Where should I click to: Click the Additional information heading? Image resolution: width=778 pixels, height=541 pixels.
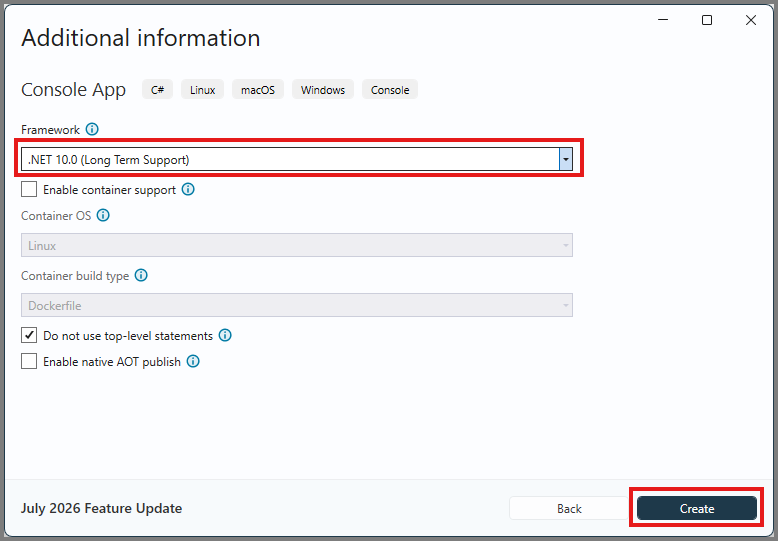tap(140, 38)
